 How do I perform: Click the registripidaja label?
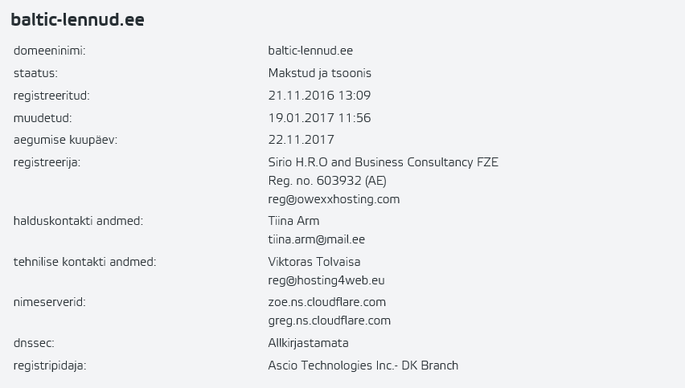(50, 365)
